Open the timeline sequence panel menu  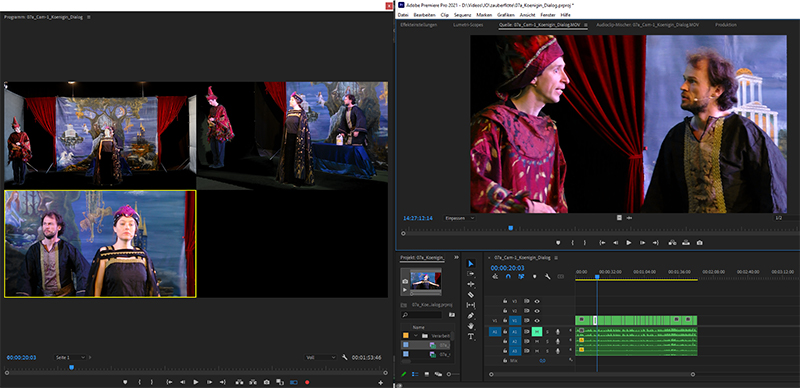556,258
